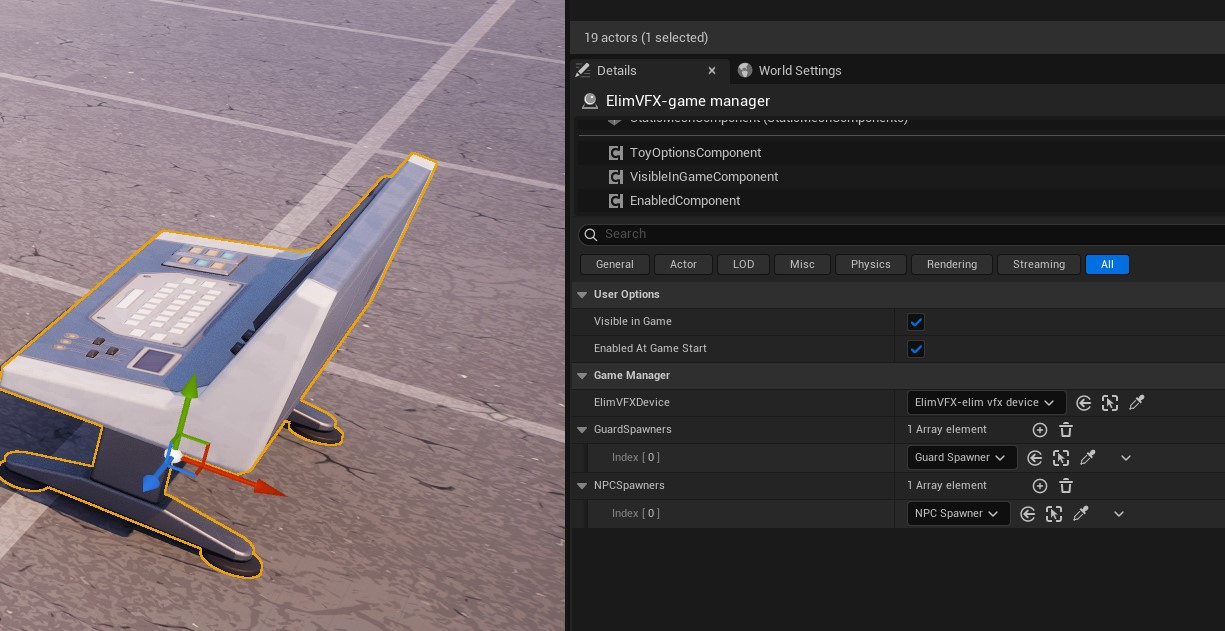Click the EnabledComponent icon
Viewport: 1225px width, 631px height.
click(x=617, y=201)
